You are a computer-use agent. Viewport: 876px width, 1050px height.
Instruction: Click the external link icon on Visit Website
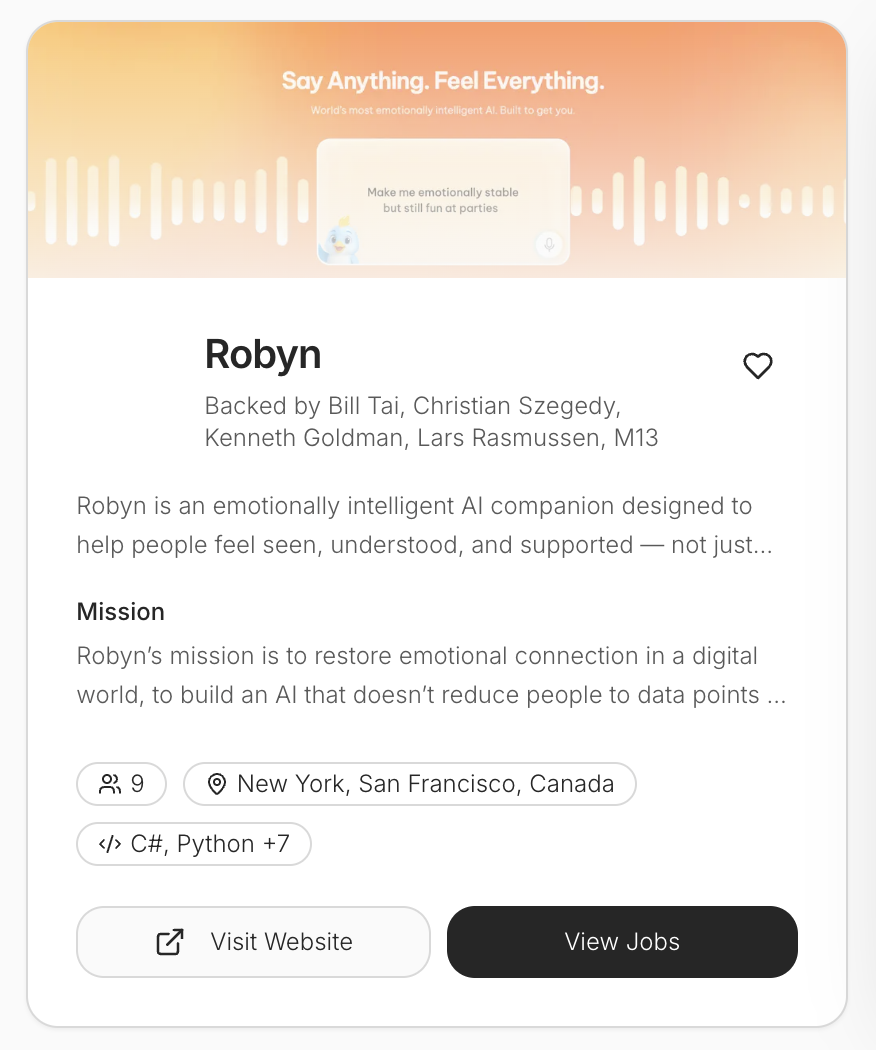[171, 941]
